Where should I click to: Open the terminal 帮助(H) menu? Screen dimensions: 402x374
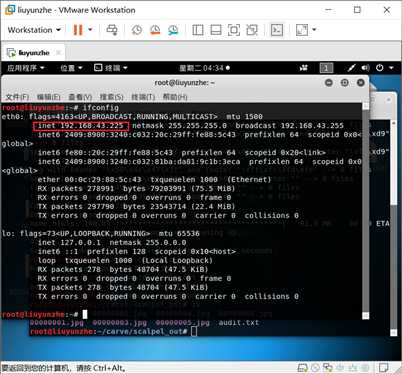click(175, 97)
